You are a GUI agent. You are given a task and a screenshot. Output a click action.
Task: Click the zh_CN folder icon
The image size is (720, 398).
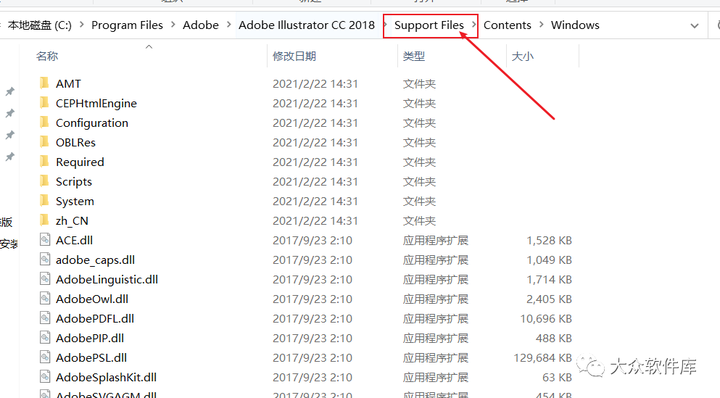coord(45,220)
